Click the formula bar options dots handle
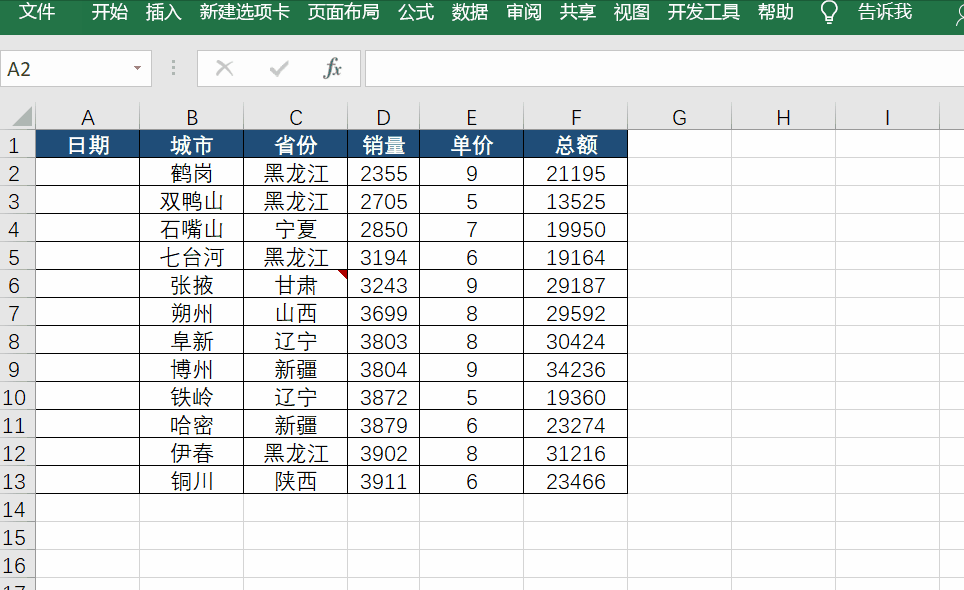The width and height of the screenshot is (964, 590). pos(173,68)
